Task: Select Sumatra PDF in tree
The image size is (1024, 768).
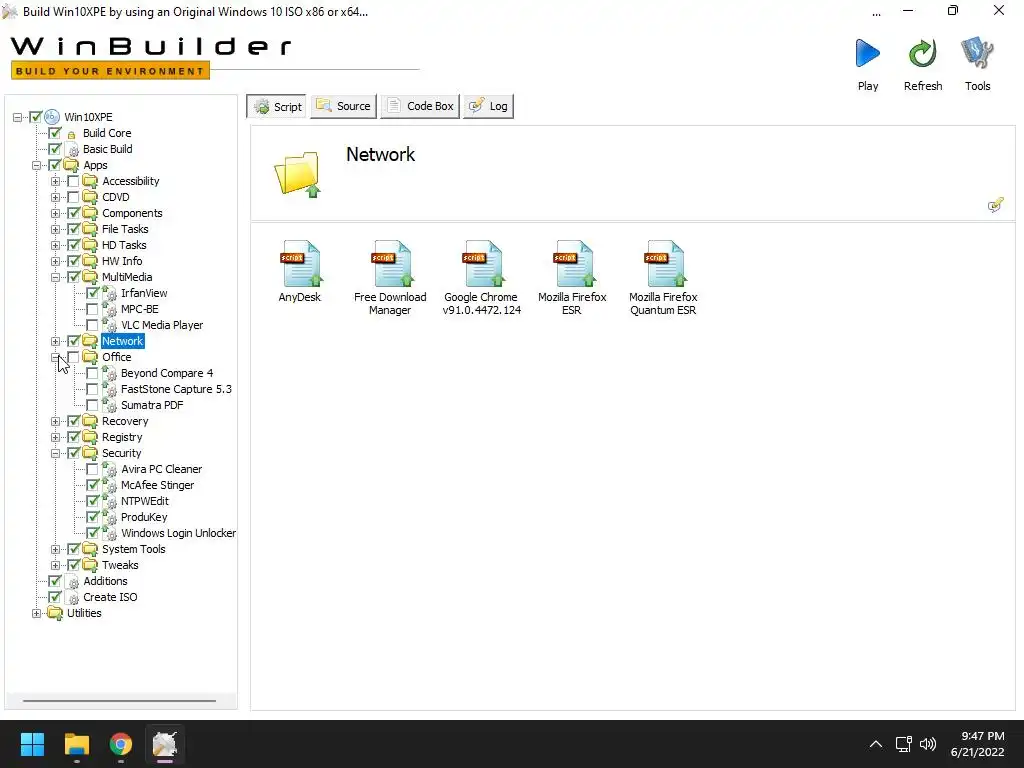Action: (152, 405)
